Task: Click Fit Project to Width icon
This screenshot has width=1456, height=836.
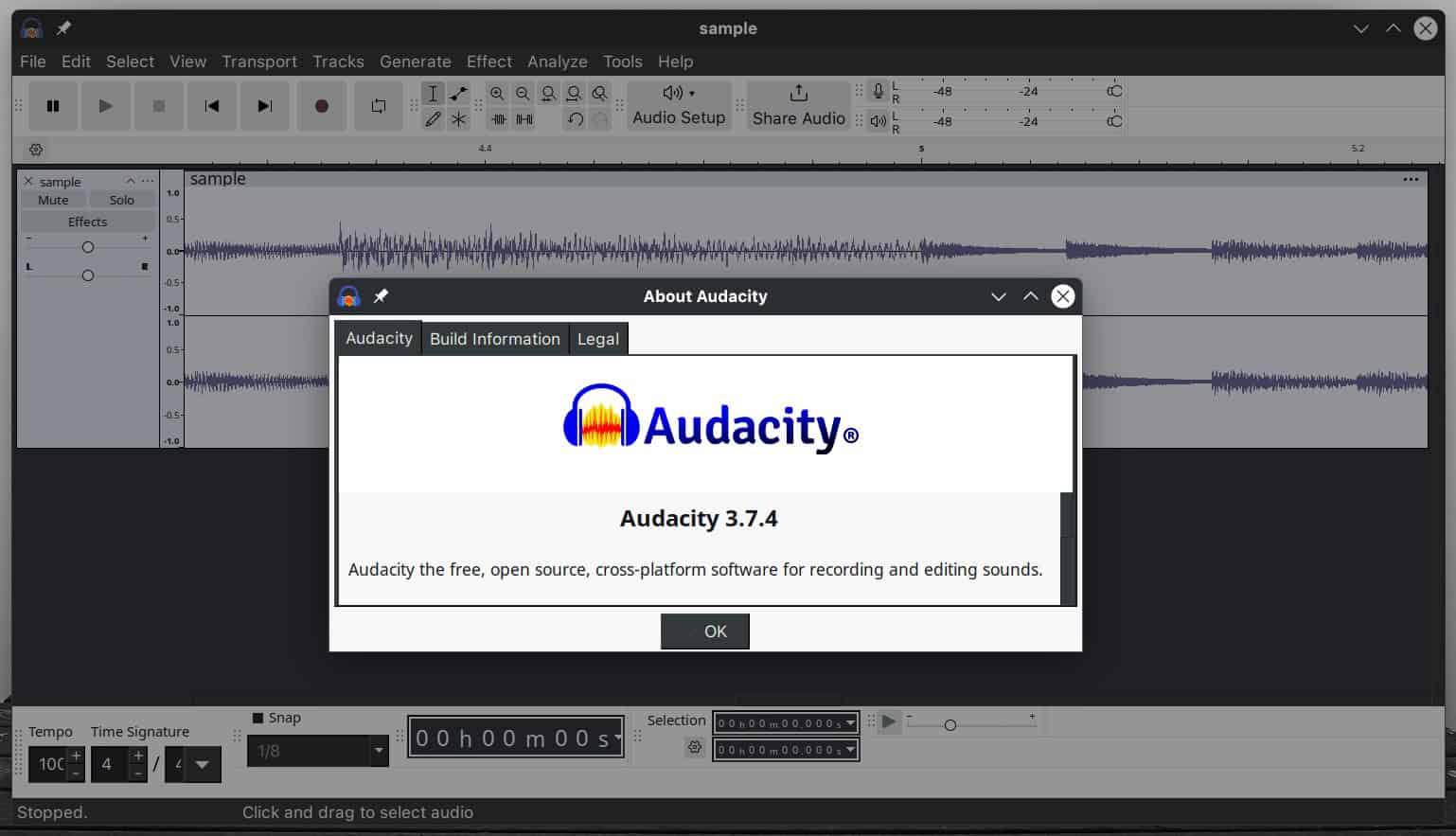Action: [574, 94]
